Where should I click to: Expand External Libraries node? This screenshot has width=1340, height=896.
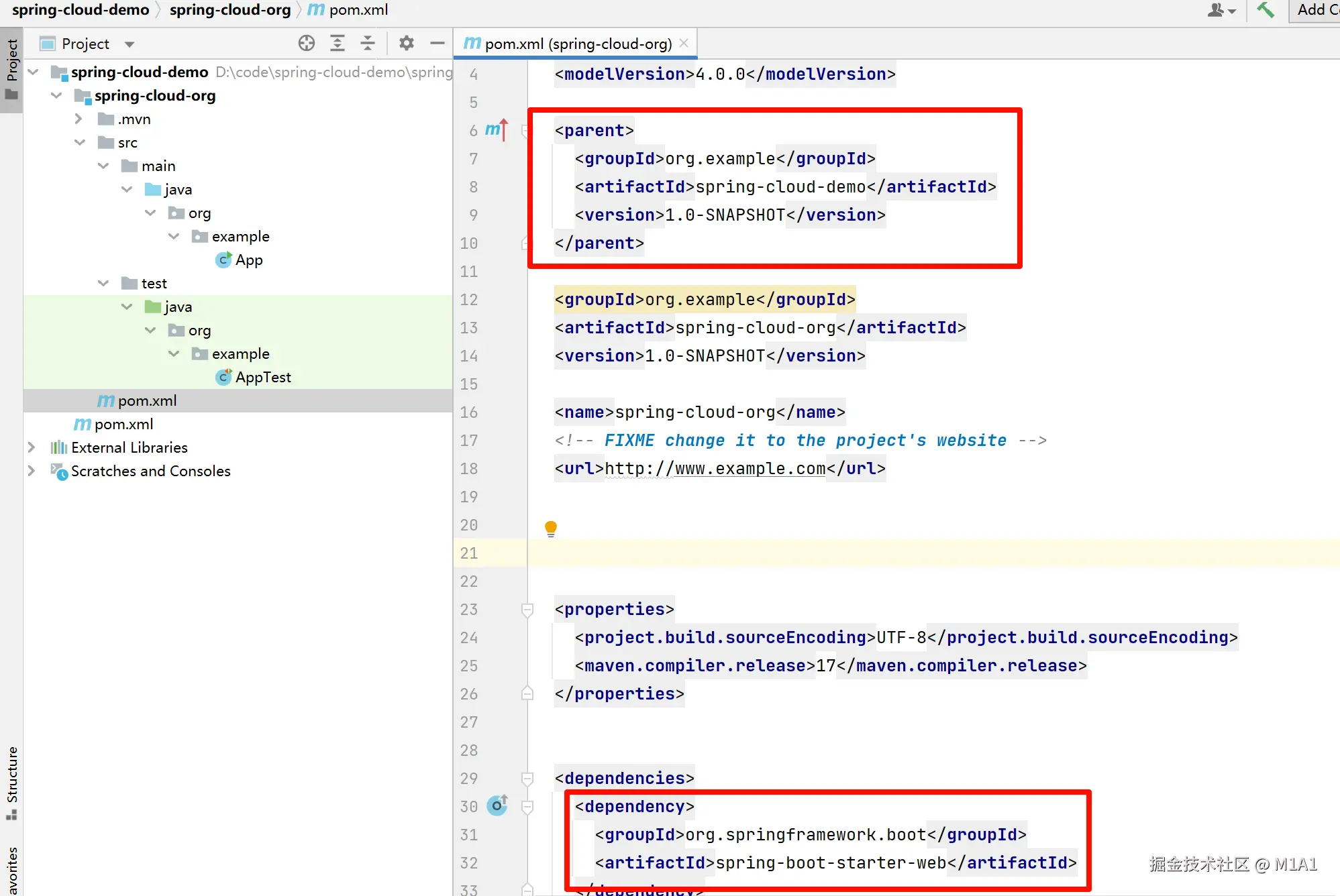pos(32,447)
